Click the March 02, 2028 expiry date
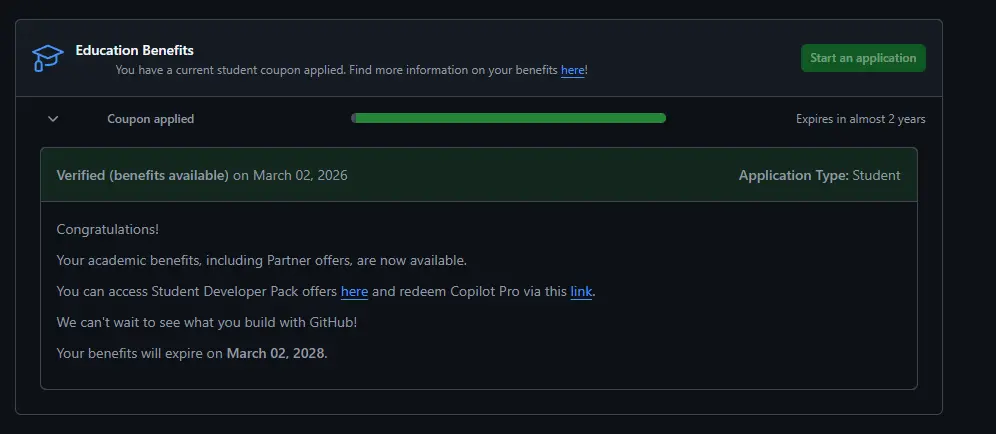This screenshot has height=434, width=996. pyautogui.click(x=275, y=353)
